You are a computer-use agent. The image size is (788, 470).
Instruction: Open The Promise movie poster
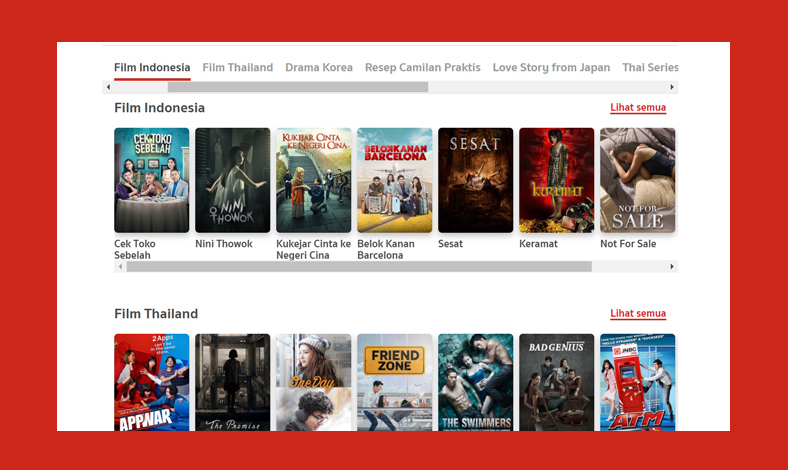[233, 382]
